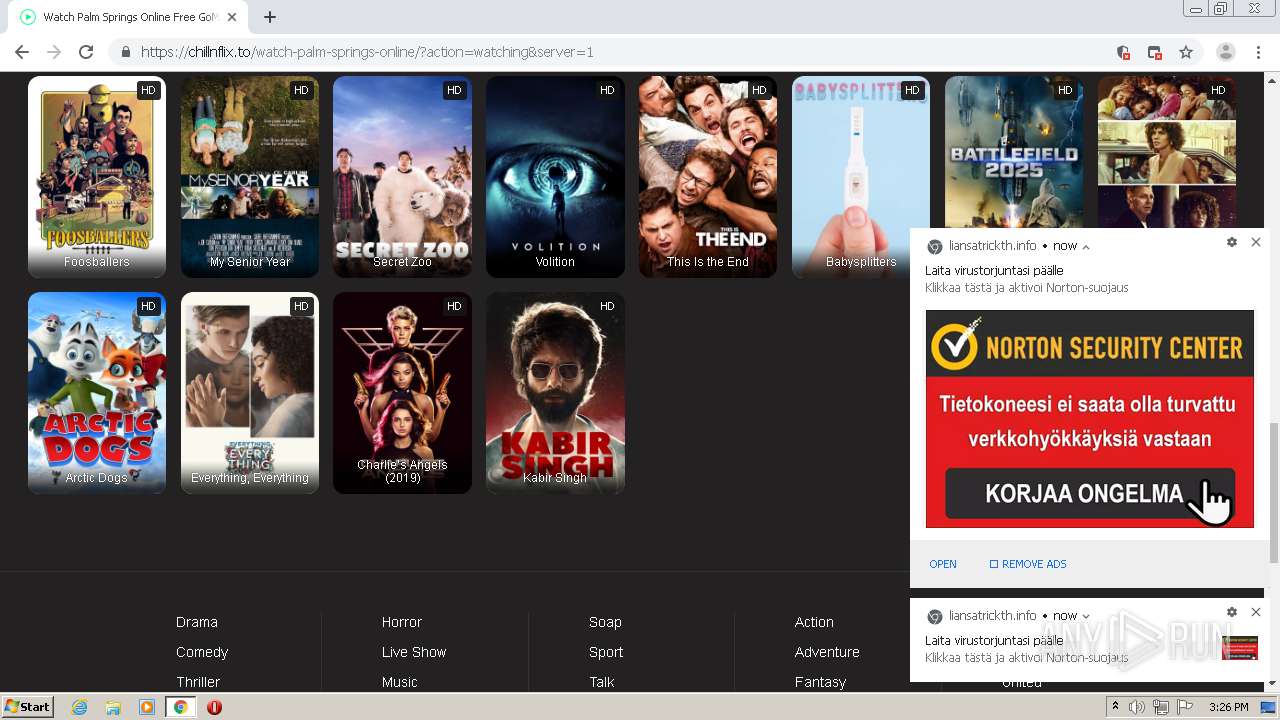Screen dimensions: 1280x720
Task: Click the 3:26 PM taskbar clock
Action: (x=1228, y=707)
